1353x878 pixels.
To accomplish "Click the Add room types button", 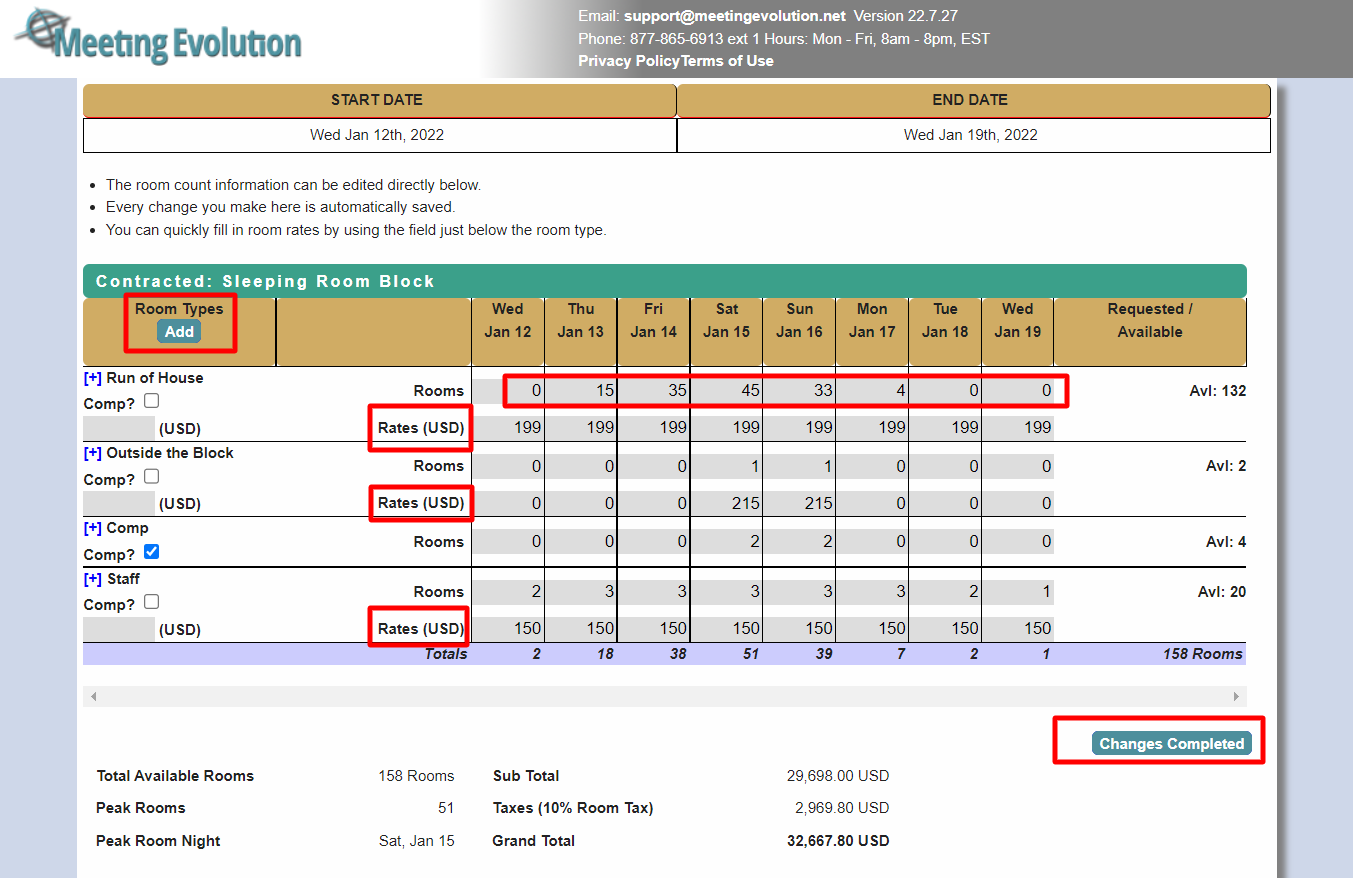I will (179, 332).
